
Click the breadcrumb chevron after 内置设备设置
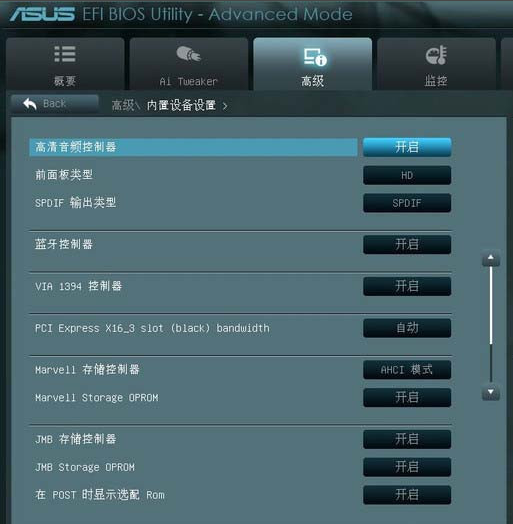pos(225,106)
